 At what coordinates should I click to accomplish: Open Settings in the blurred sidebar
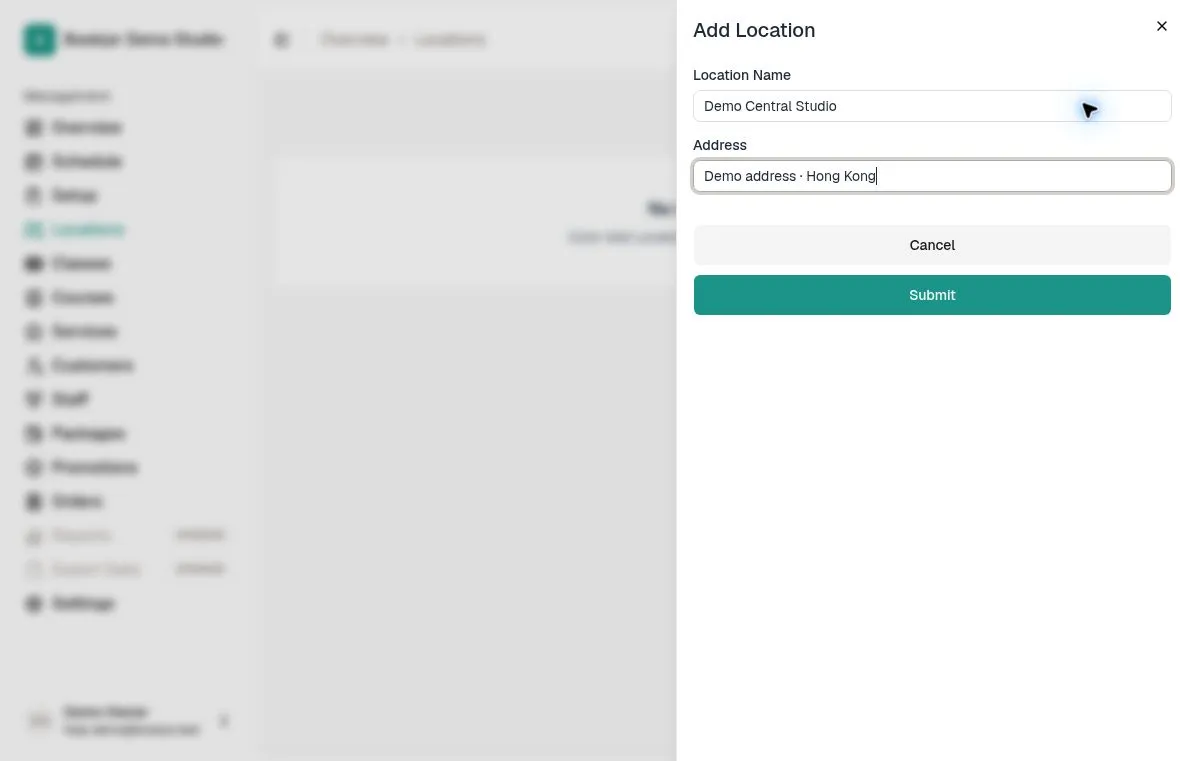70,603
